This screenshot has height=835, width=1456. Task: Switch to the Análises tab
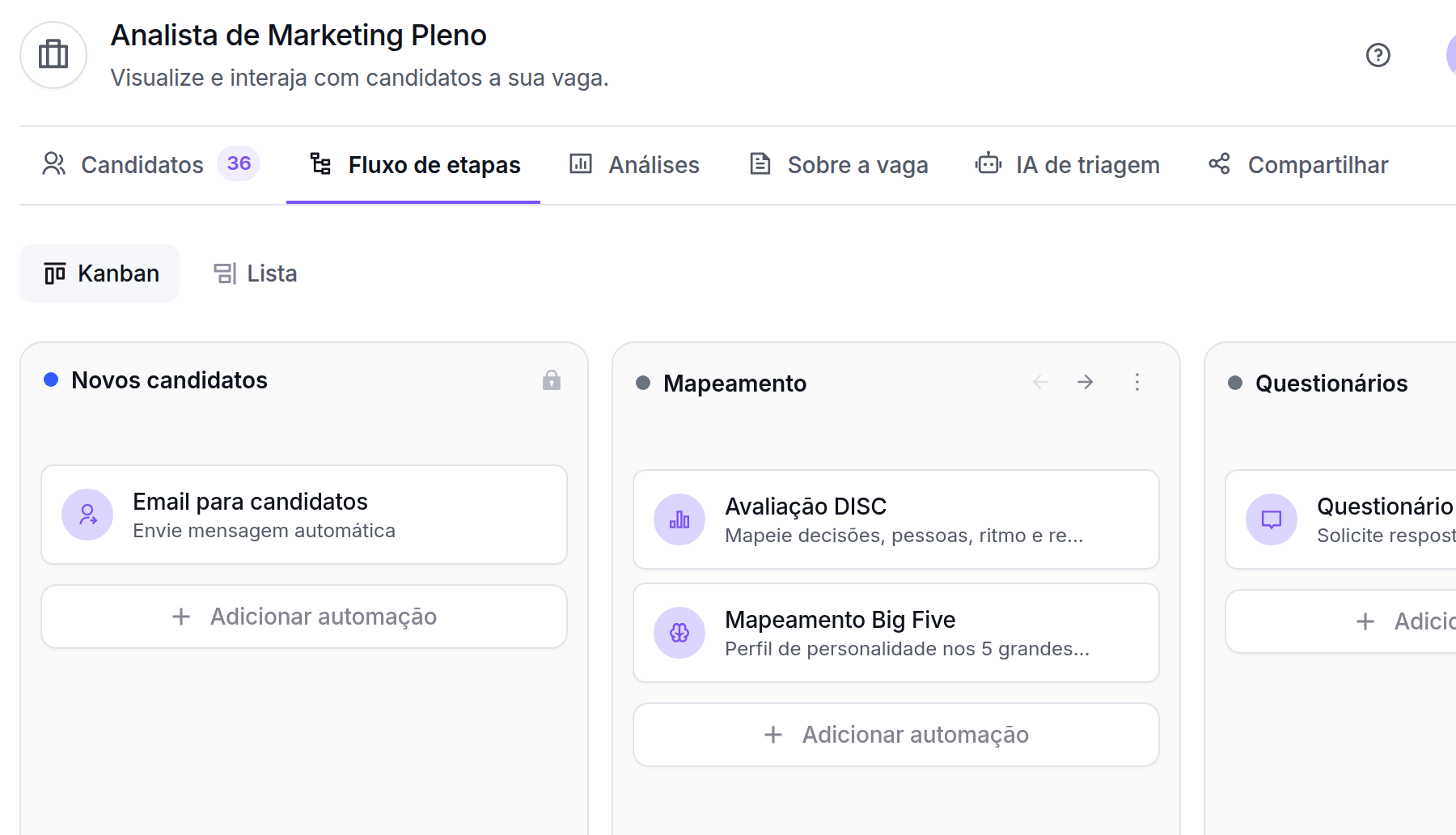[635, 165]
